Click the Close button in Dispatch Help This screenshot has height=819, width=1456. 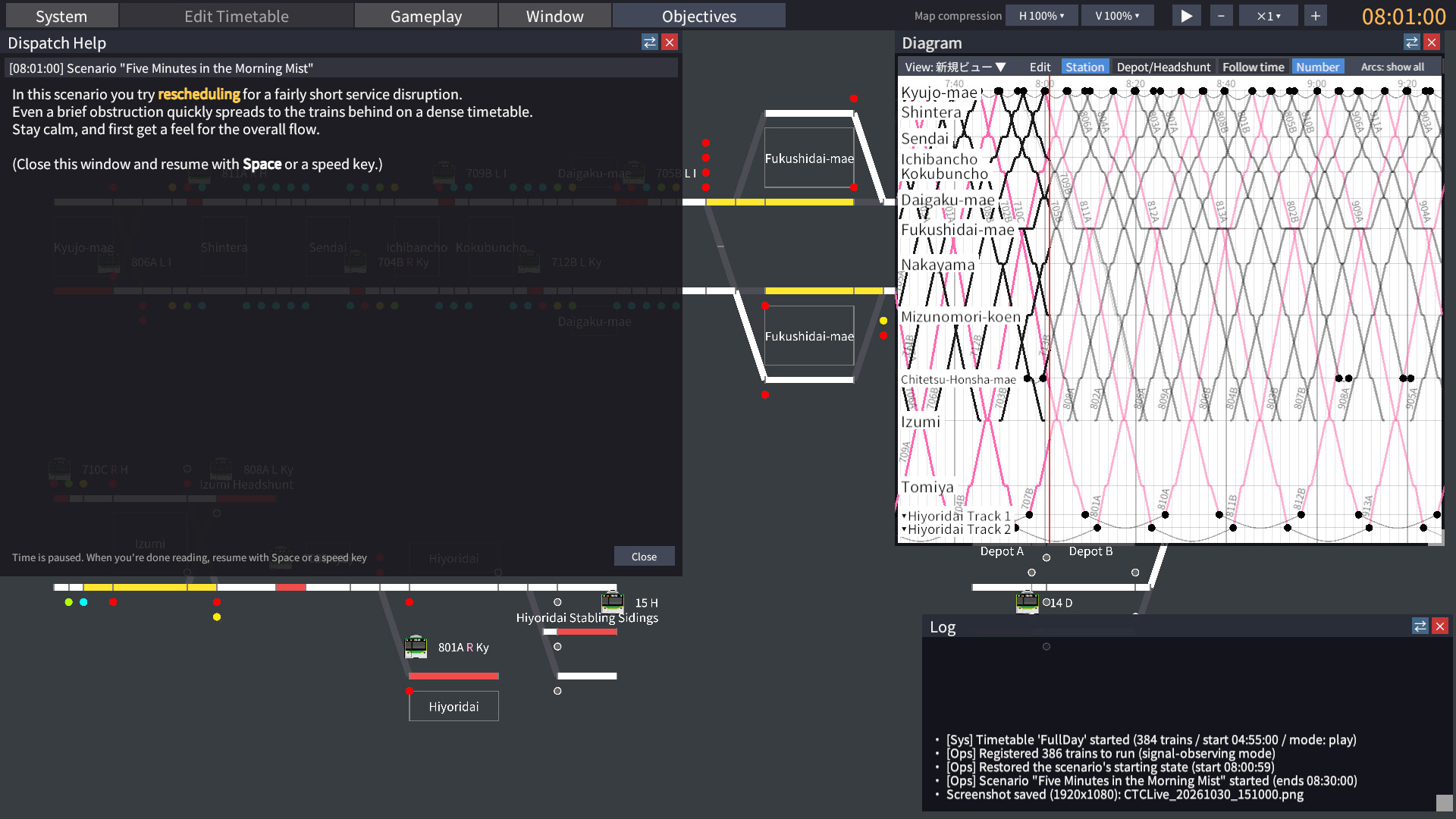[644, 557]
